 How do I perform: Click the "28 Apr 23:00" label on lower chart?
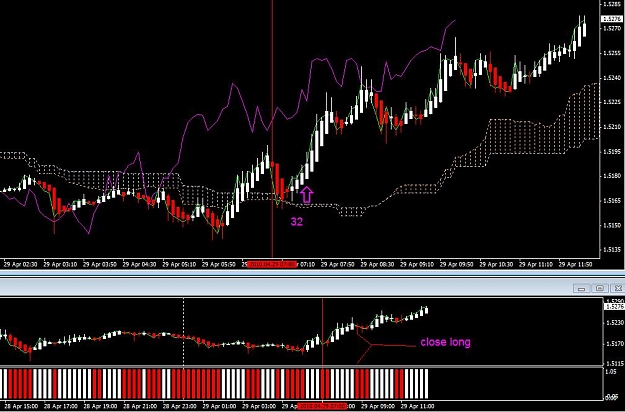179,406
